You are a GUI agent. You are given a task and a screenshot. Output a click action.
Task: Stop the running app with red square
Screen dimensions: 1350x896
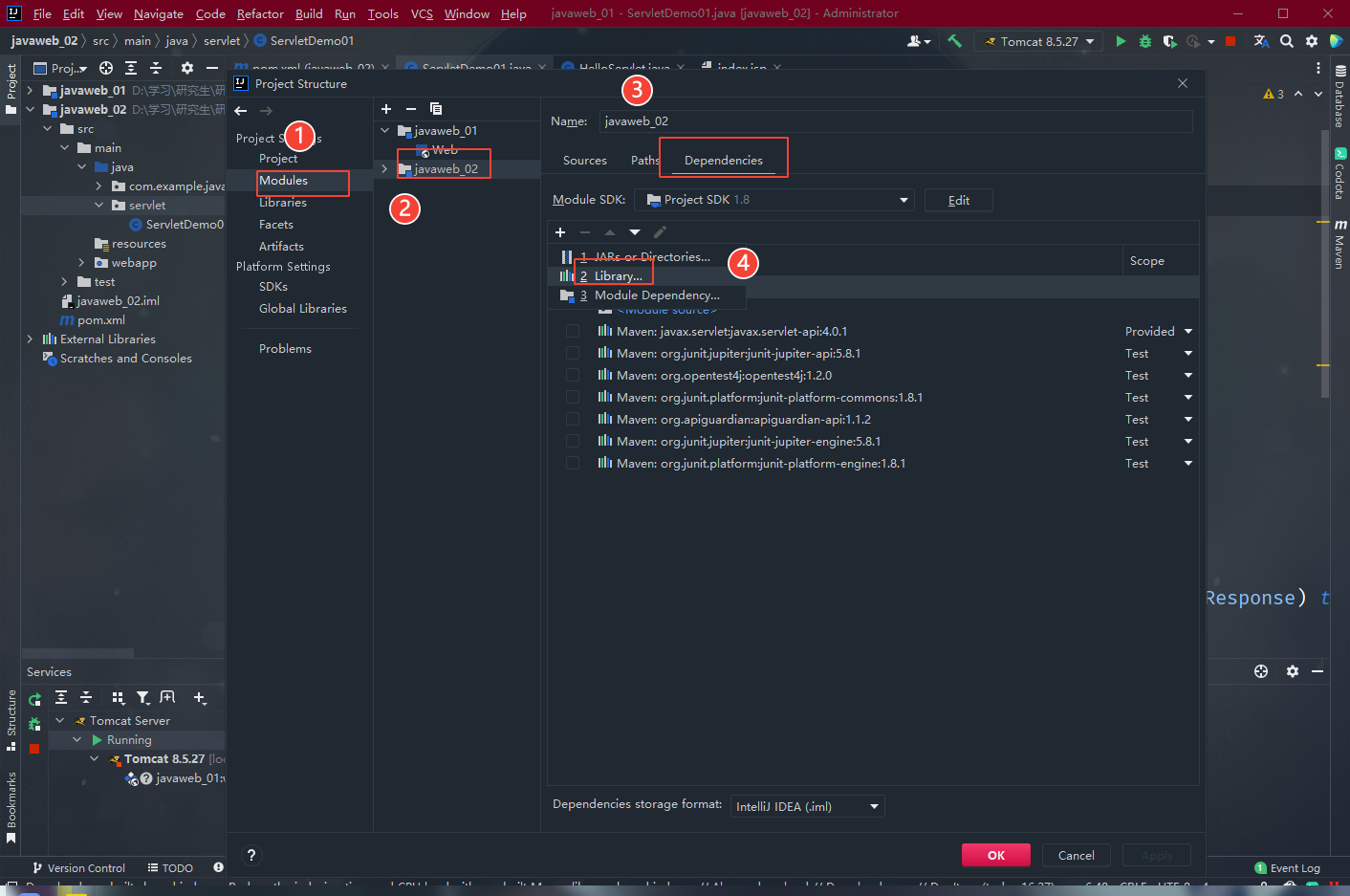click(x=1230, y=41)
